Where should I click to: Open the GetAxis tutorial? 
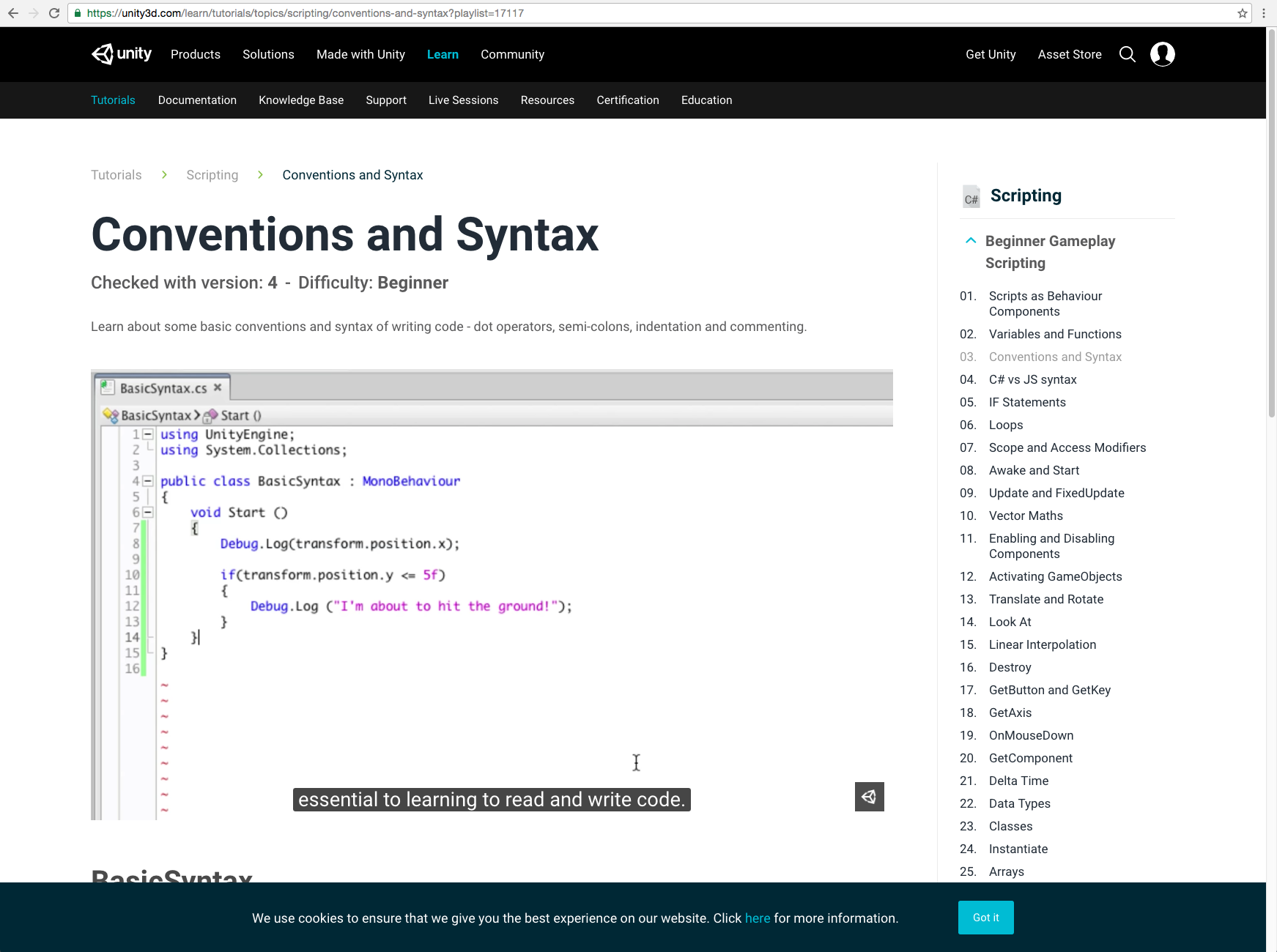coord(1010,713)
